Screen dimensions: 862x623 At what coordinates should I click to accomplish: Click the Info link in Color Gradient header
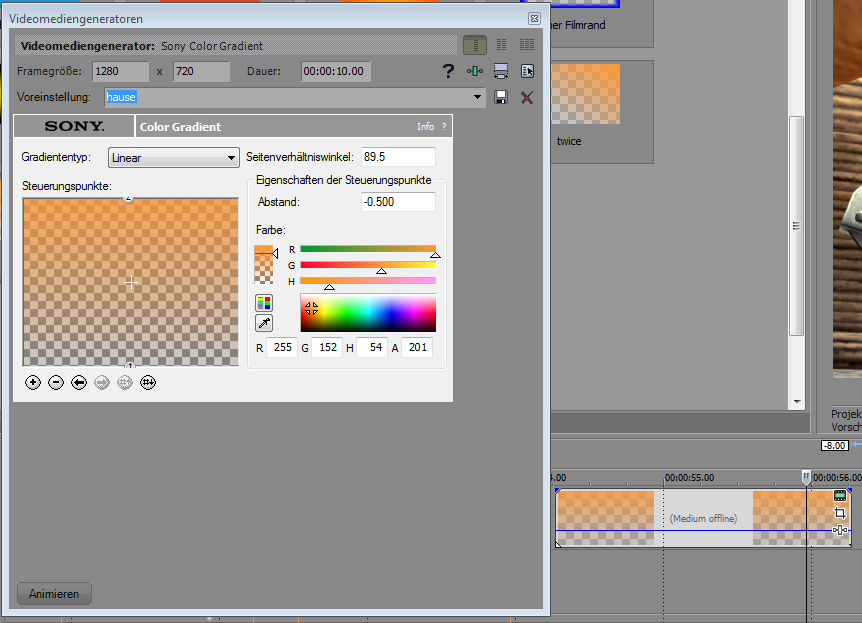425,127
